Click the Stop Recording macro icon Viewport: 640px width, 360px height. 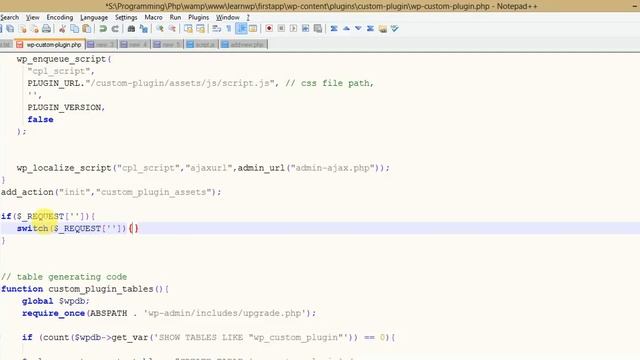281,29
